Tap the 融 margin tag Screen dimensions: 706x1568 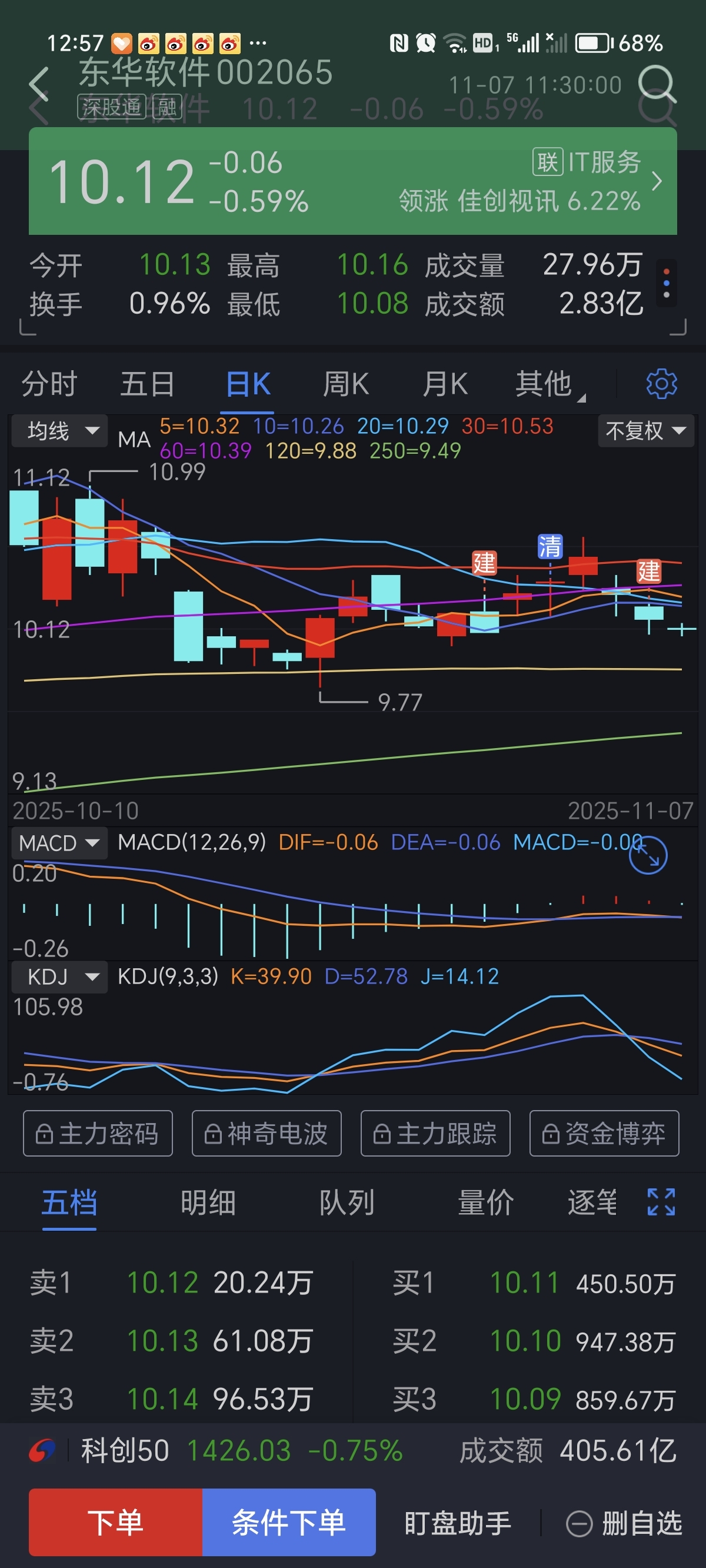pos(166,107)
